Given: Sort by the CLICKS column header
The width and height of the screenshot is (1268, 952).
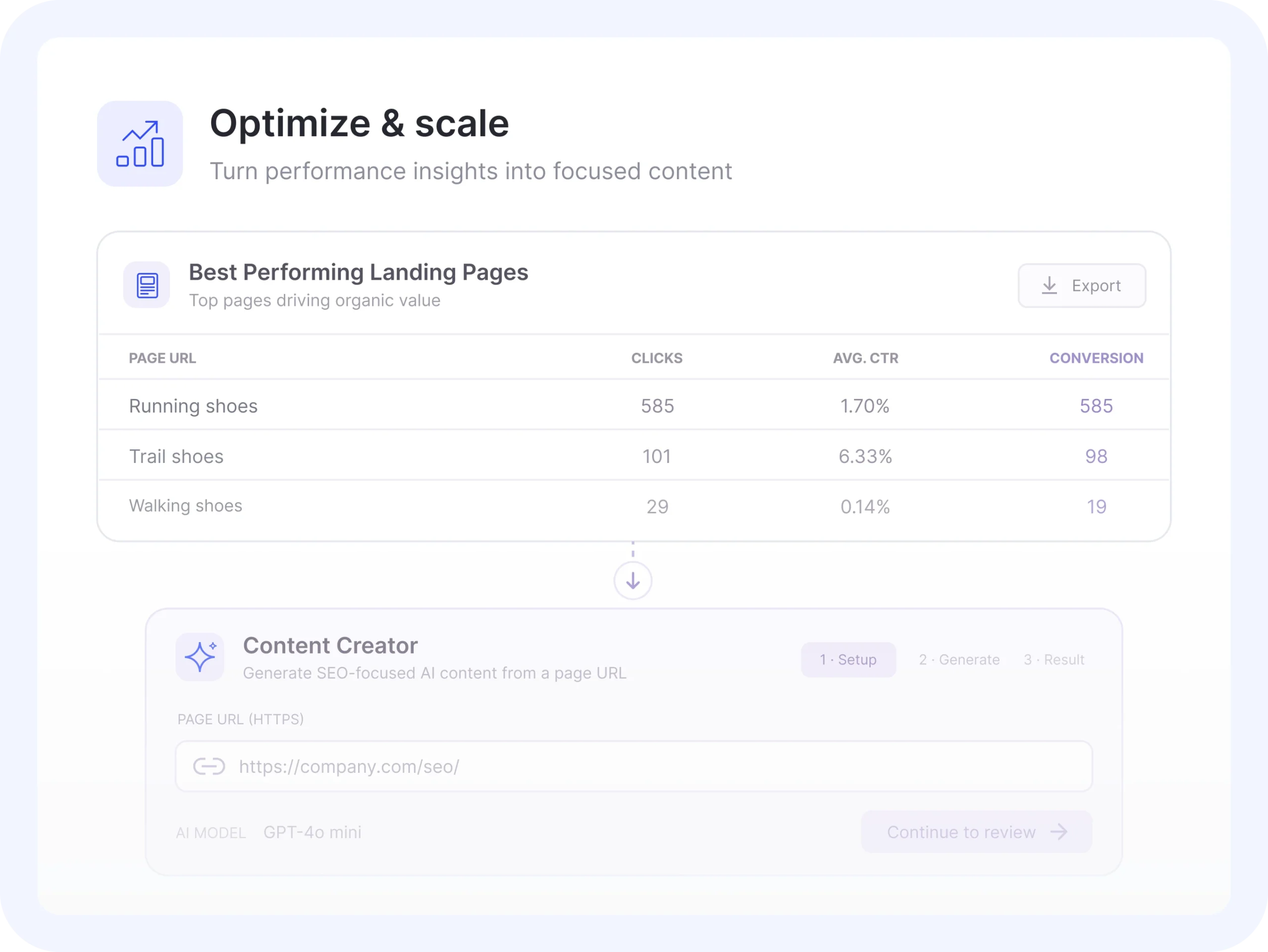Looking at the screenshot, I should [x=657, y=358].
